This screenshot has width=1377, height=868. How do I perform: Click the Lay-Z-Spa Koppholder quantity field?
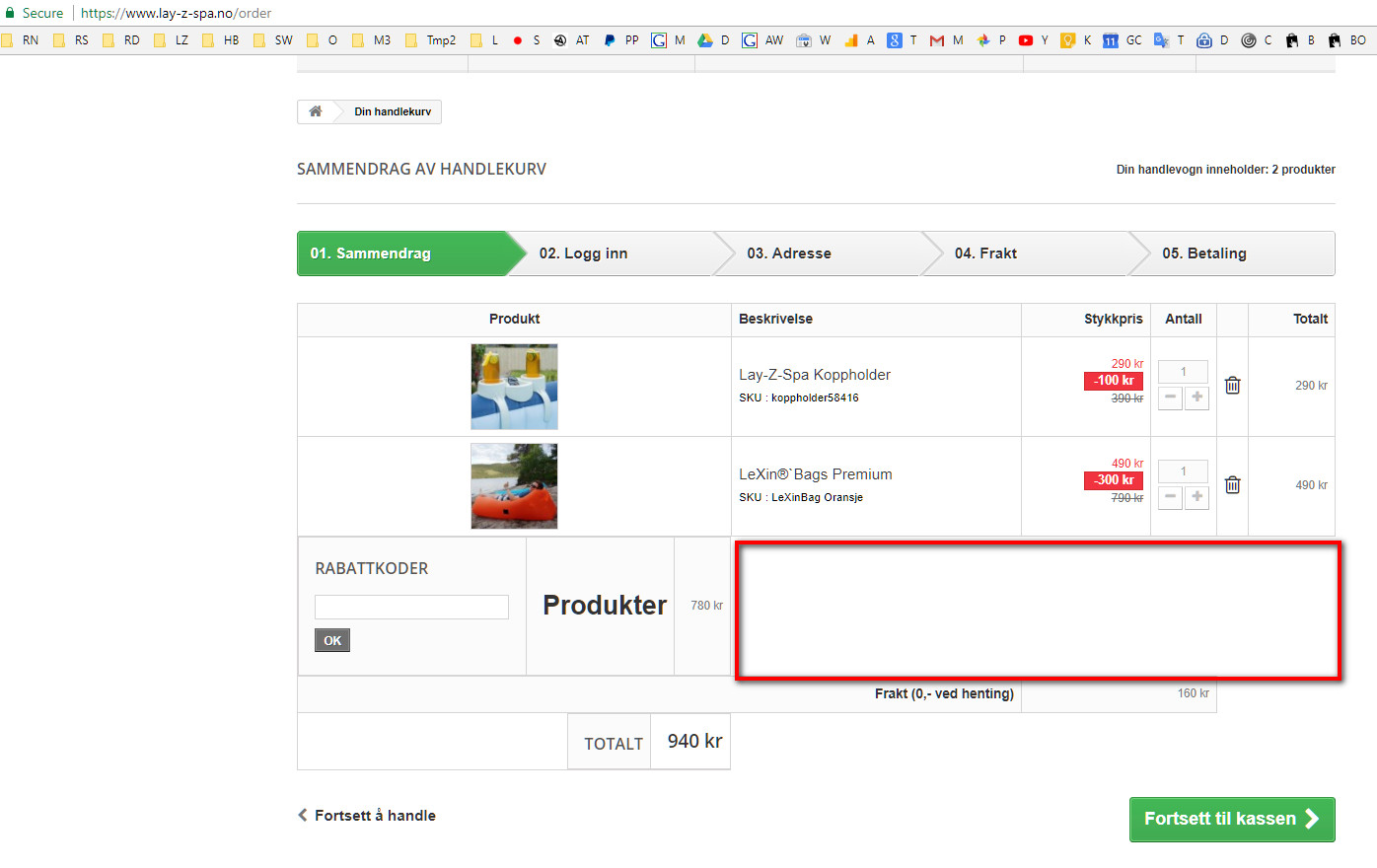(1183, 372)
